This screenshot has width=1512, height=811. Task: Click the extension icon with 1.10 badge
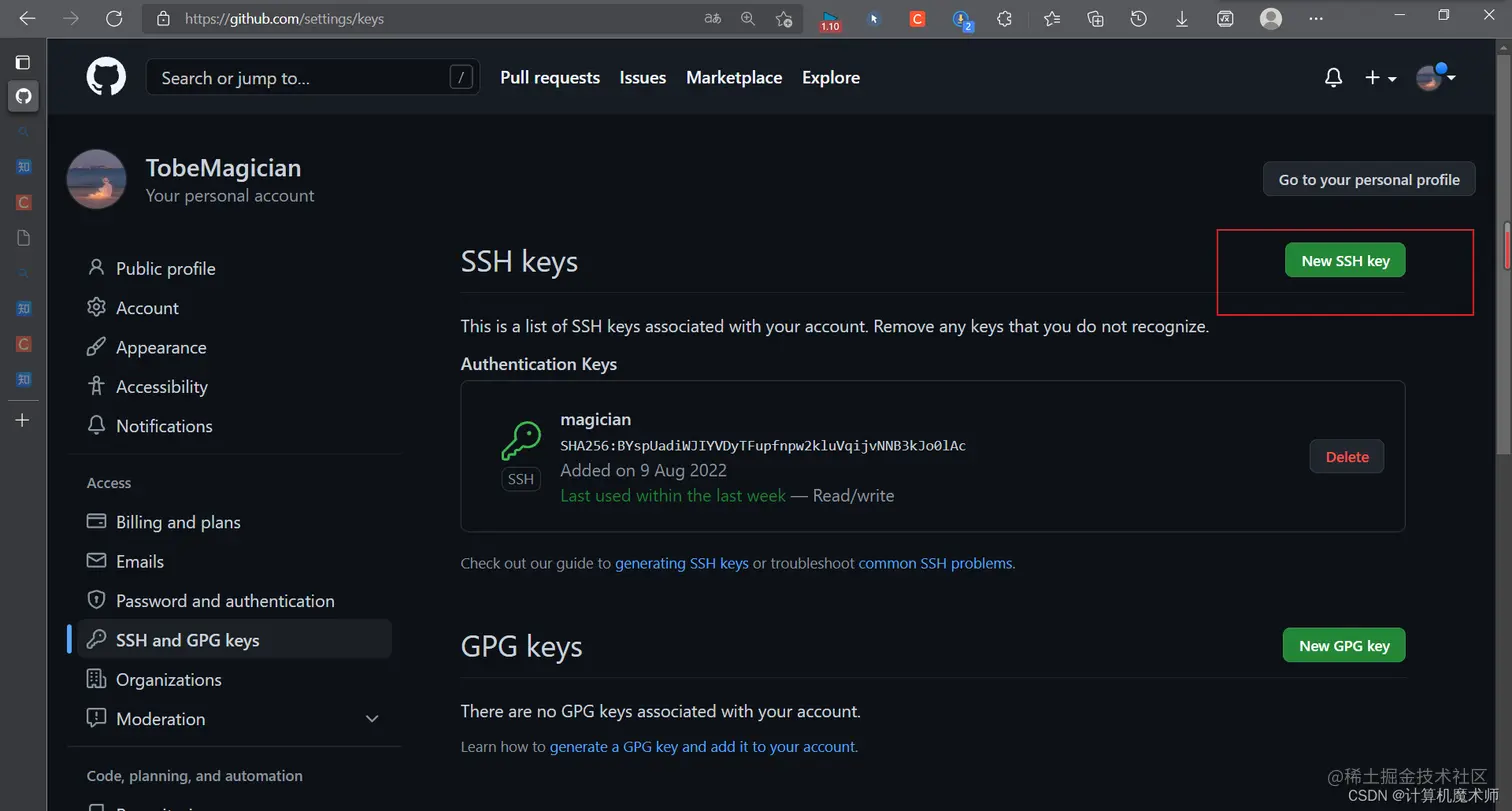pos(830,20)
